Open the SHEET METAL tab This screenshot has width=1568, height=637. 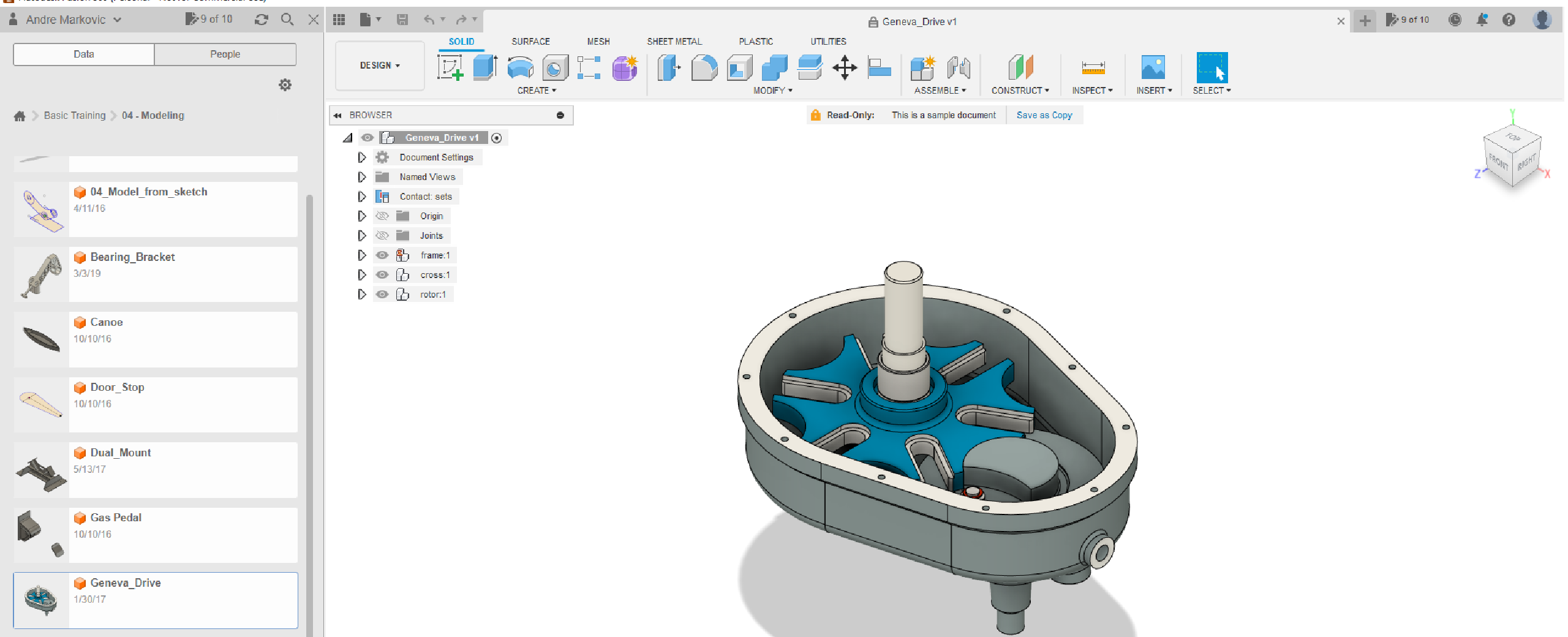674,42
